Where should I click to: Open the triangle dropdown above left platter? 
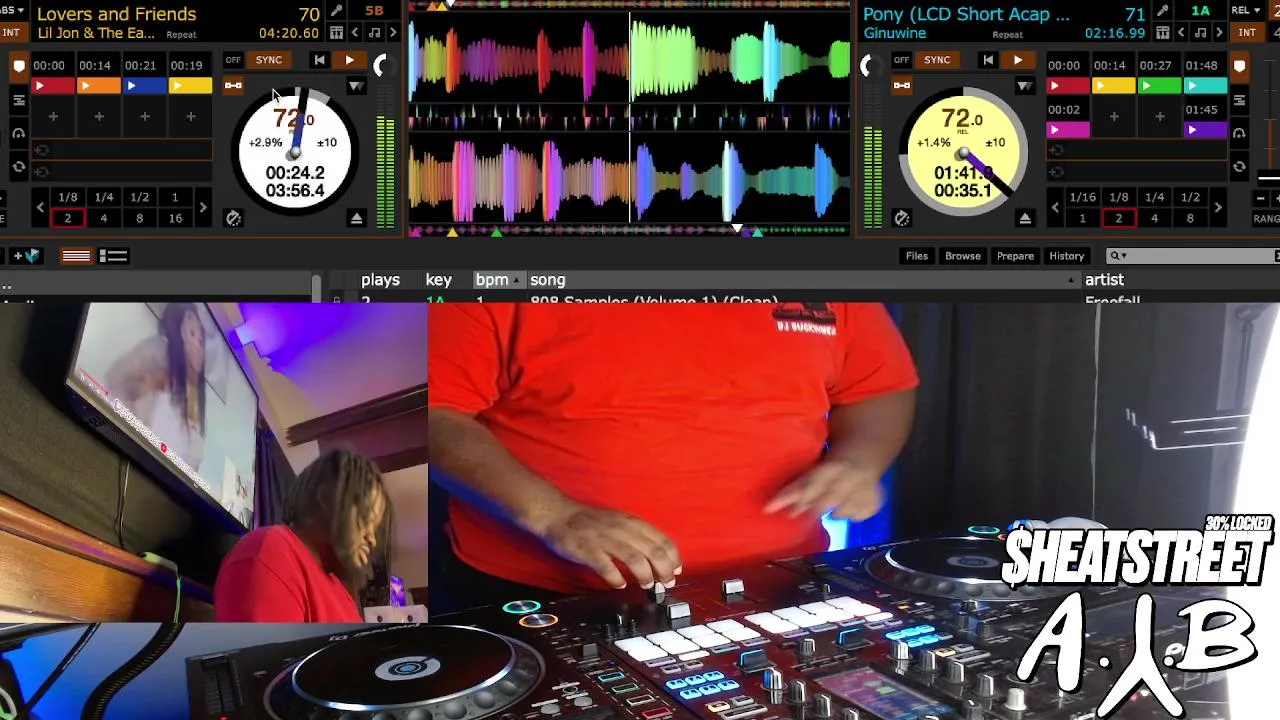(x=356, y=87)
